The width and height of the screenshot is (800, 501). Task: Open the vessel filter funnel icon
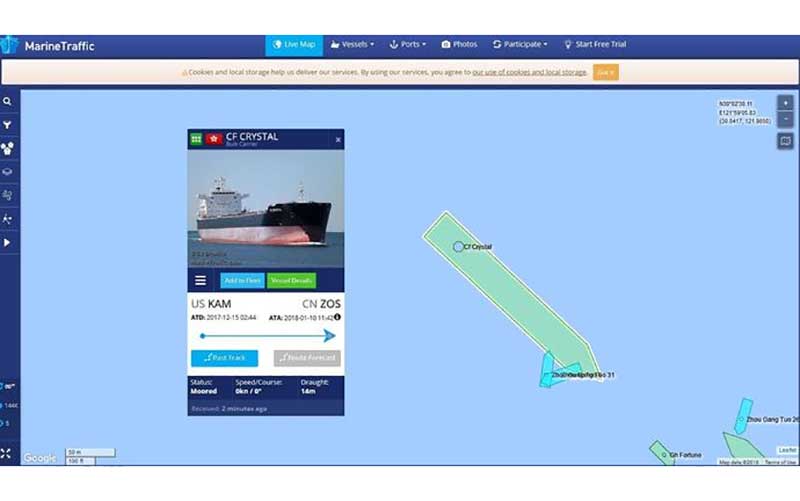click(x=7, y=125)
